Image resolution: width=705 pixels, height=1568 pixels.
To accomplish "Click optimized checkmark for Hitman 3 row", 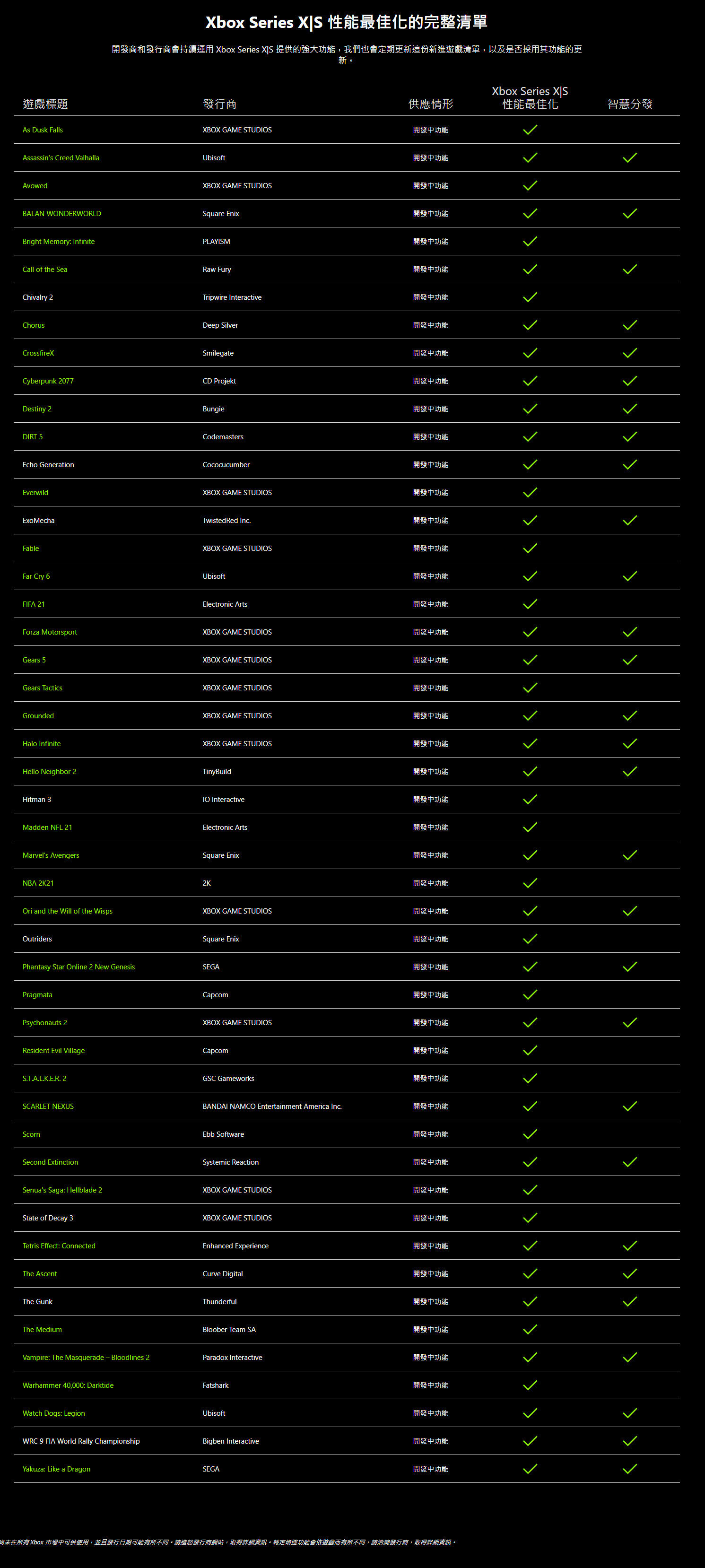I will coord(530,799).
